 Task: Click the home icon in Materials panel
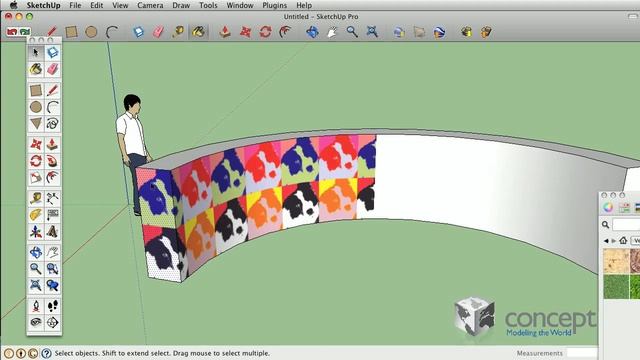pos(623,240)
